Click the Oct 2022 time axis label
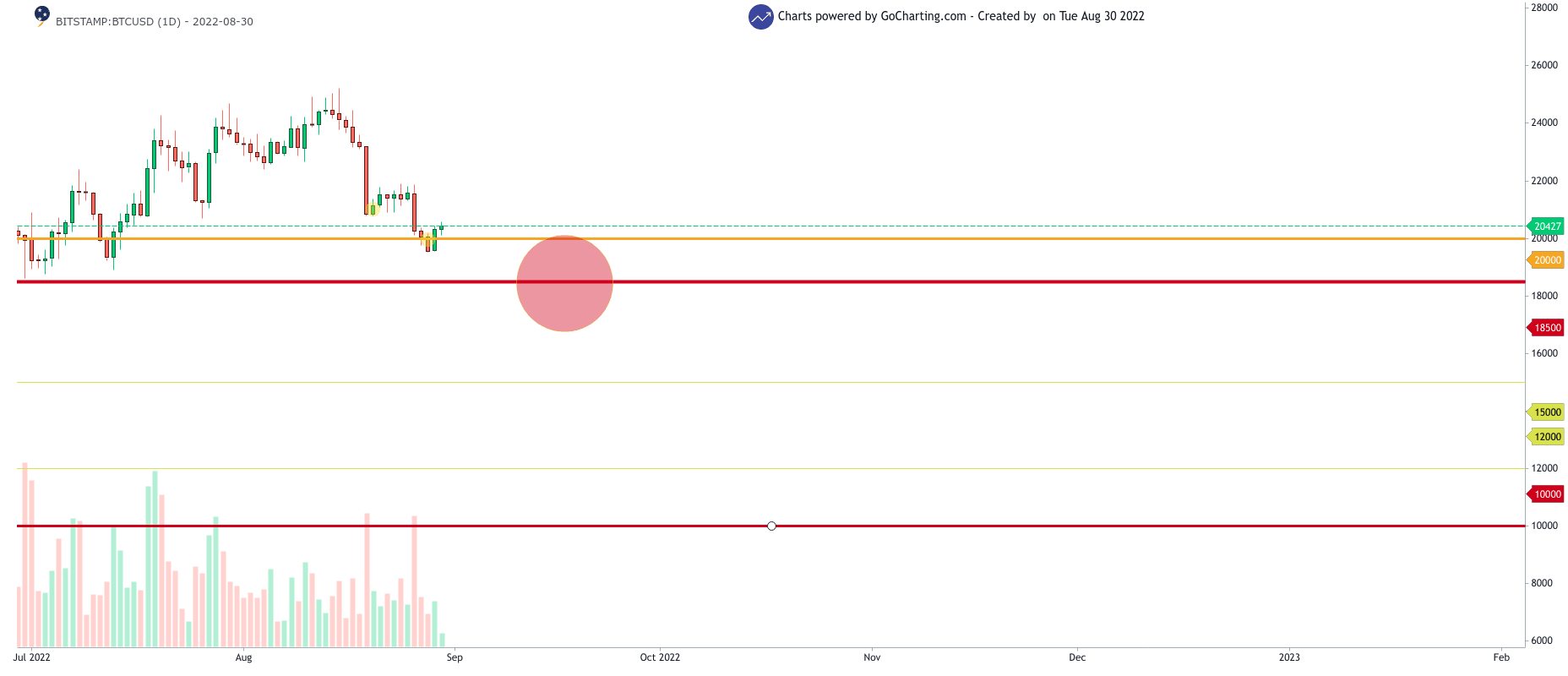 tap(659, 657)
